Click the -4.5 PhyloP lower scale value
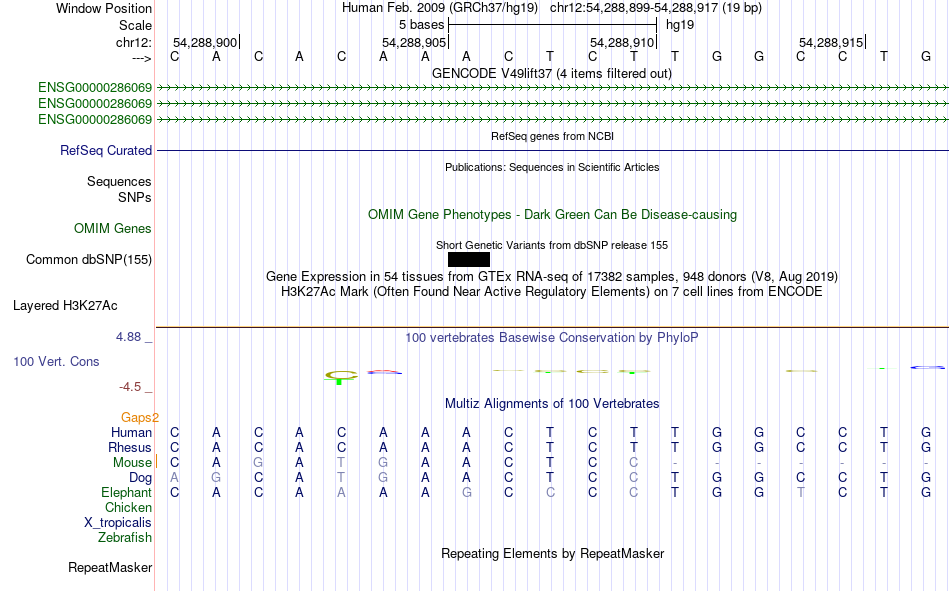950x591 pixels. click(x=130, y=387)
